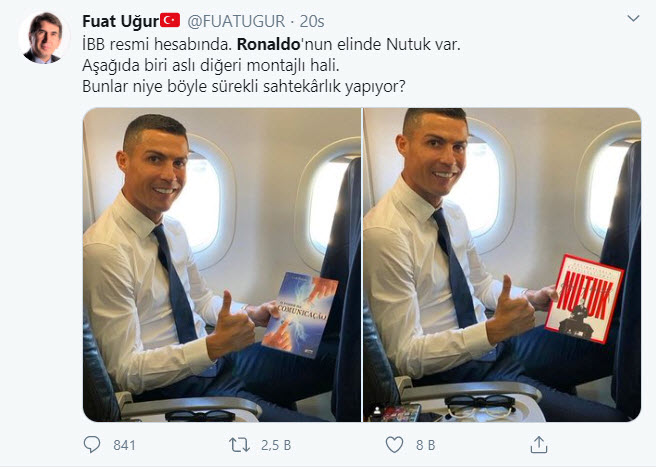Click the Turkish flag emoji

pos(170,20)
